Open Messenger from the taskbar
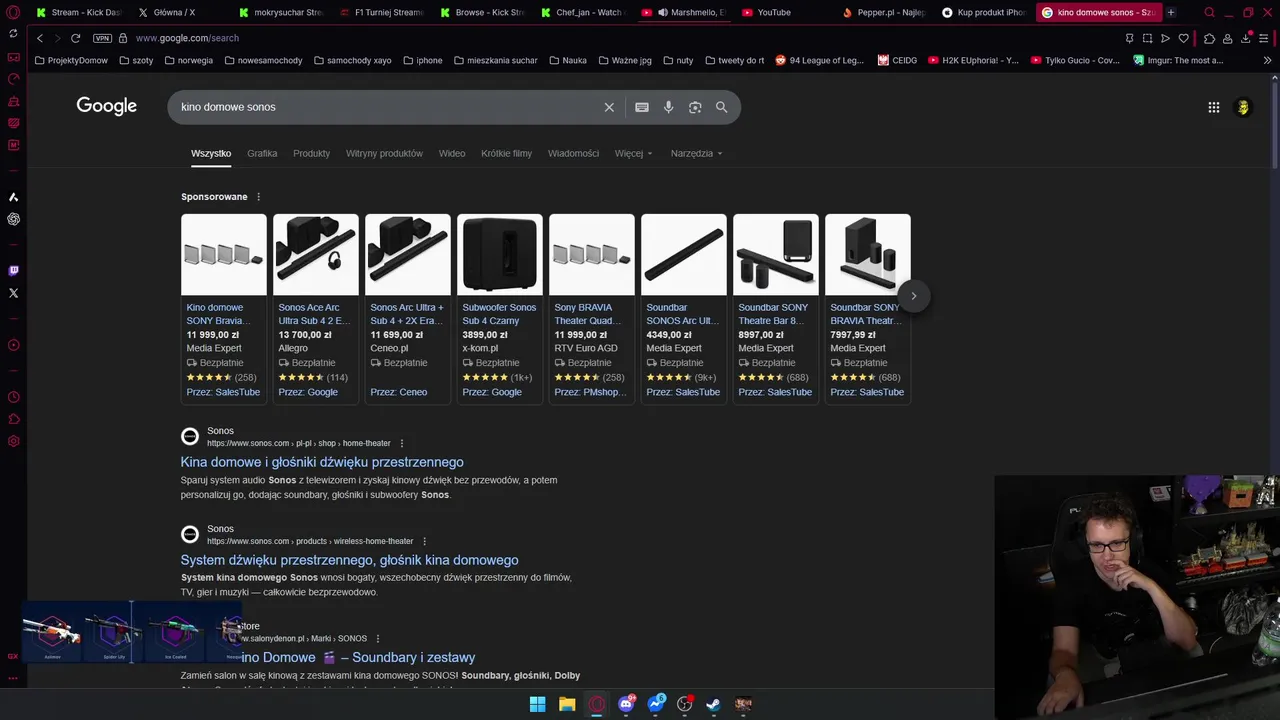 tap(655, 704)
